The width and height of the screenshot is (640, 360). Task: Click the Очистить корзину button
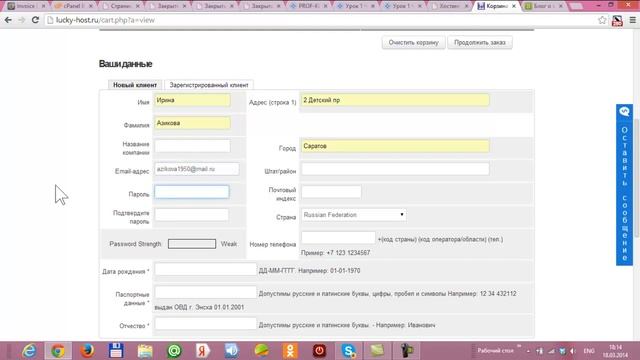coord(413,42)
